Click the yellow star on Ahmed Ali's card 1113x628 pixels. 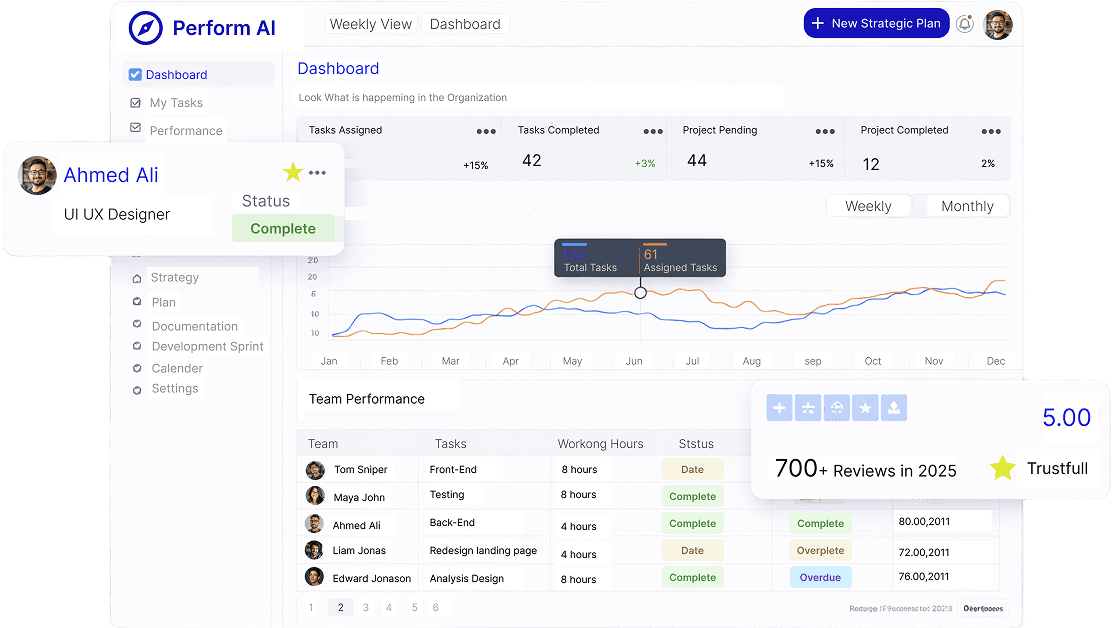292,172
